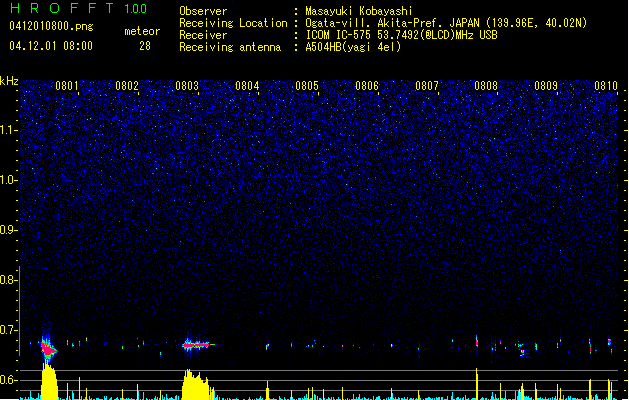Click the 0808 time marker
This screenshot has height=400, width=629.
click(x=486, y=86)
